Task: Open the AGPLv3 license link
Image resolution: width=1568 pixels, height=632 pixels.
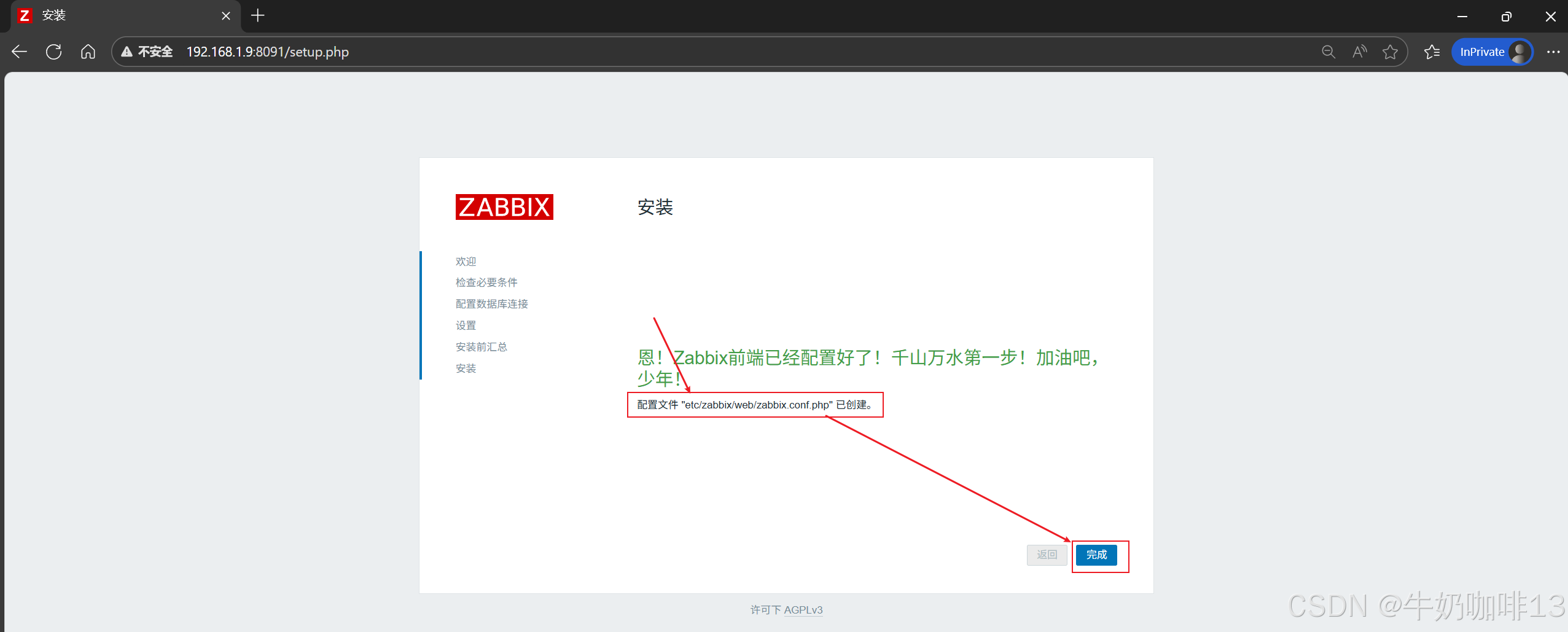Action: [803, 610]
